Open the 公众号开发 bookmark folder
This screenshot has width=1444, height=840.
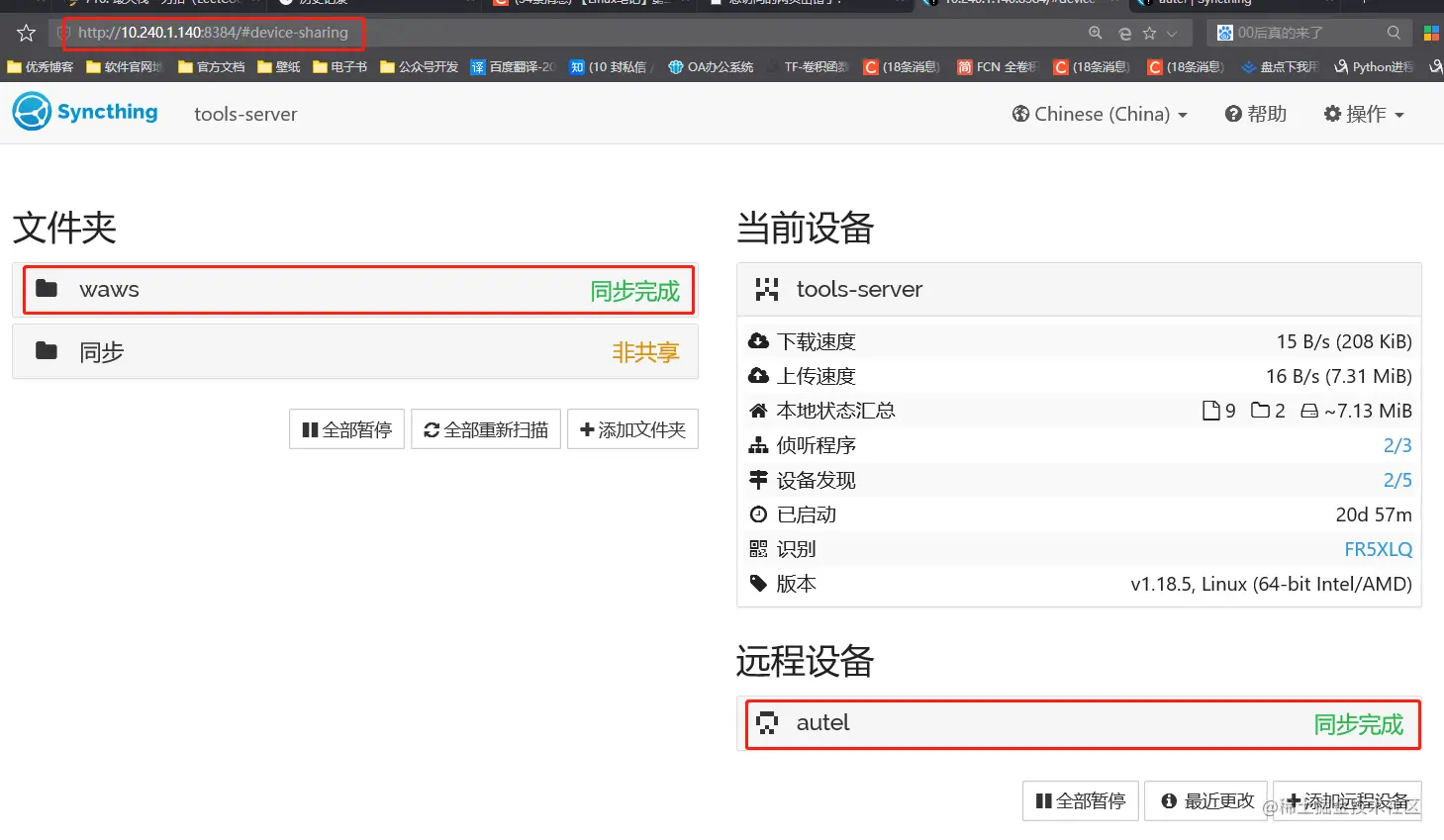[x=420, y=67]
